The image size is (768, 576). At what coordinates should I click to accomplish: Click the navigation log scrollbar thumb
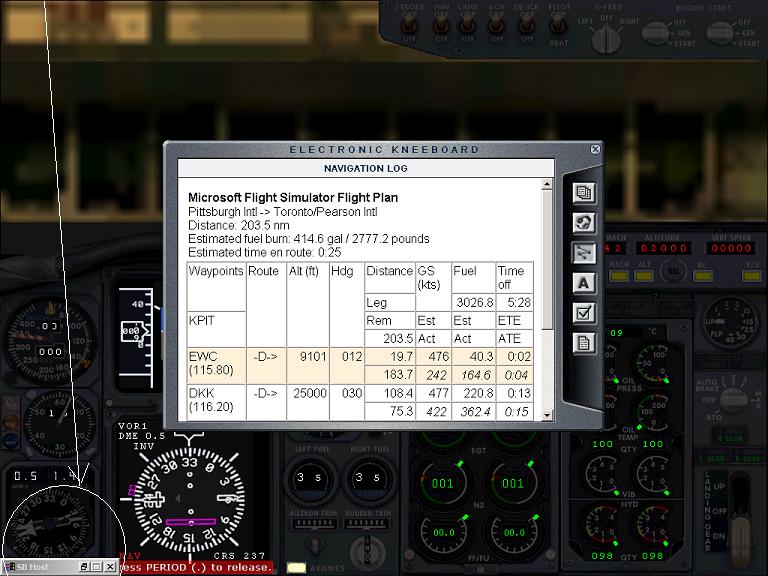pos(547,260)
